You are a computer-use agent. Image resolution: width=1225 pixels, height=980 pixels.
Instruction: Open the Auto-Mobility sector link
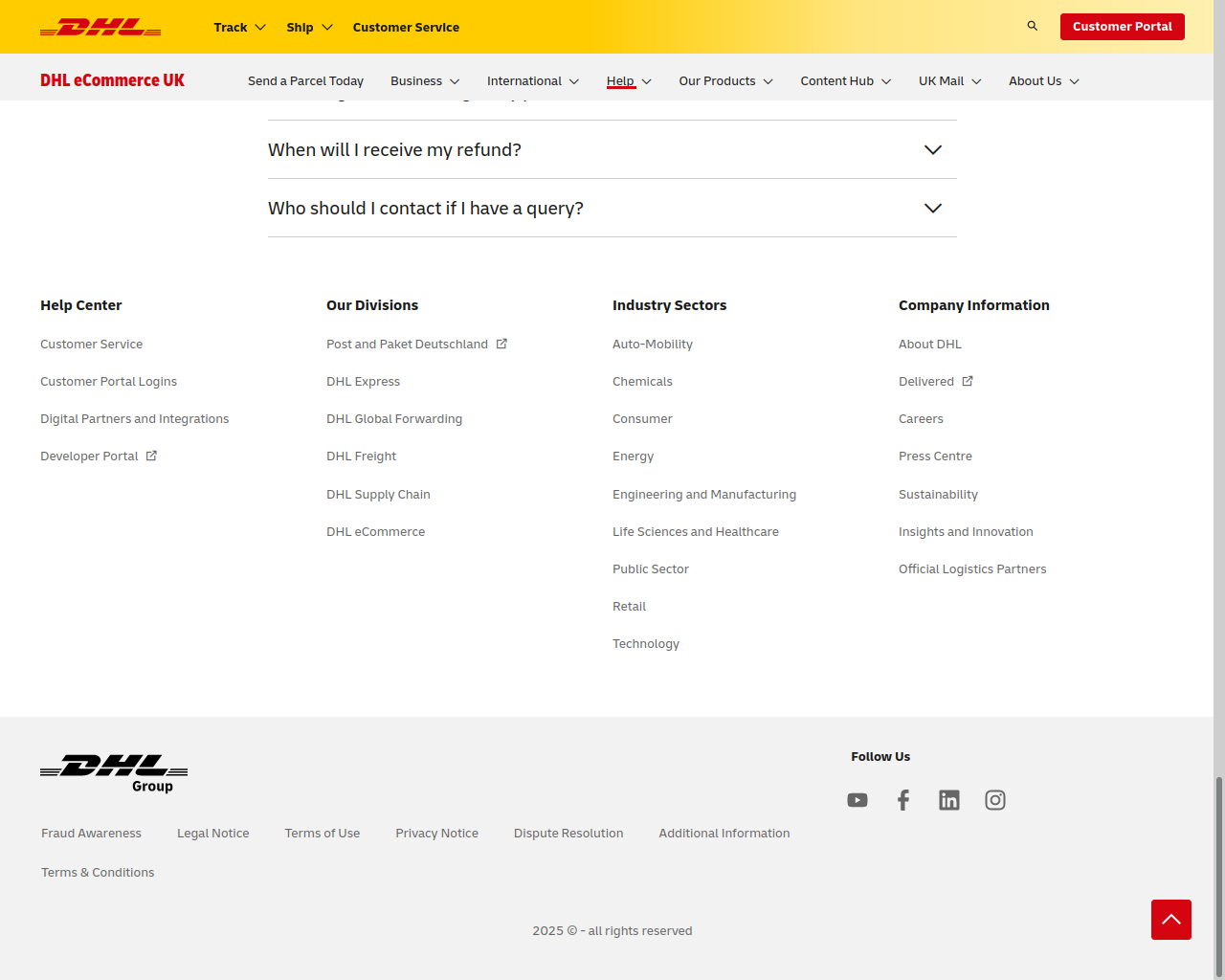[653, 344]
